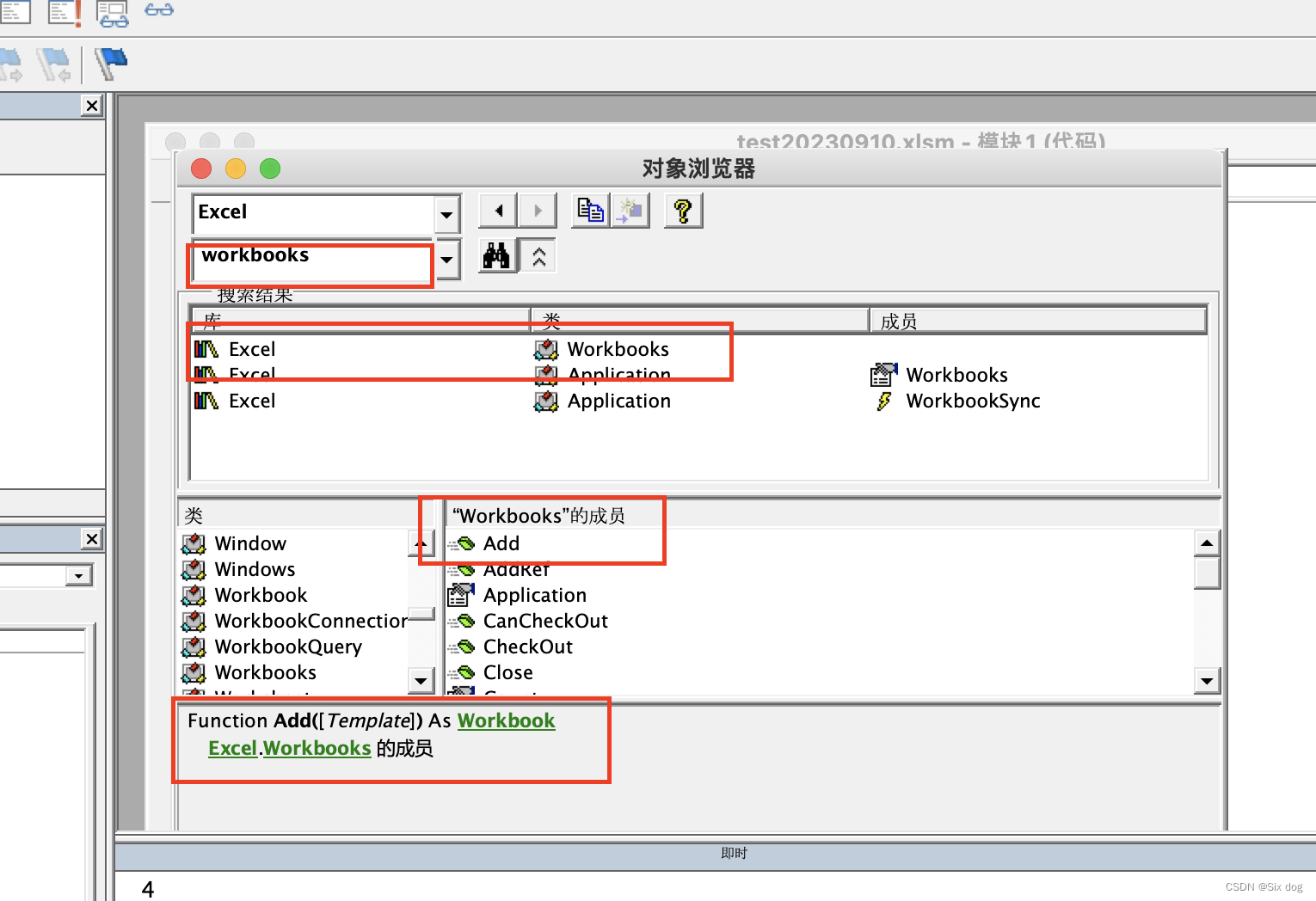Toggle bookmark using the blue flag icon
The height and width of the screenshot is (901, 1316).
point(111,64)
